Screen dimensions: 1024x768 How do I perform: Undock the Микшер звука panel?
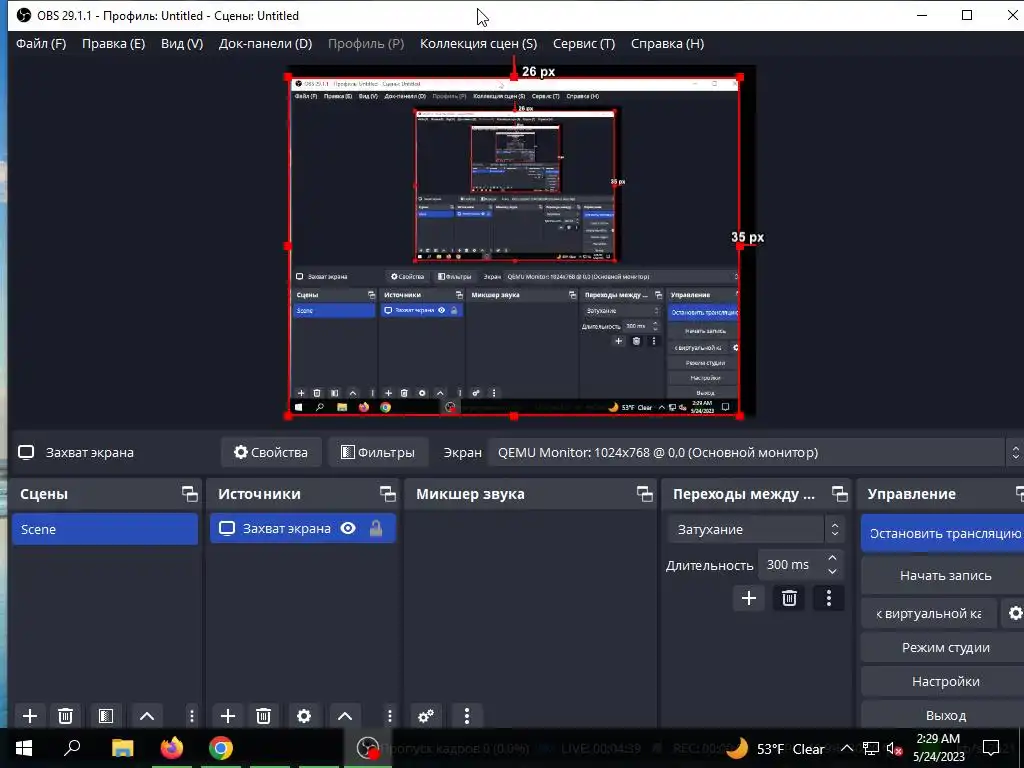point(645,494)
